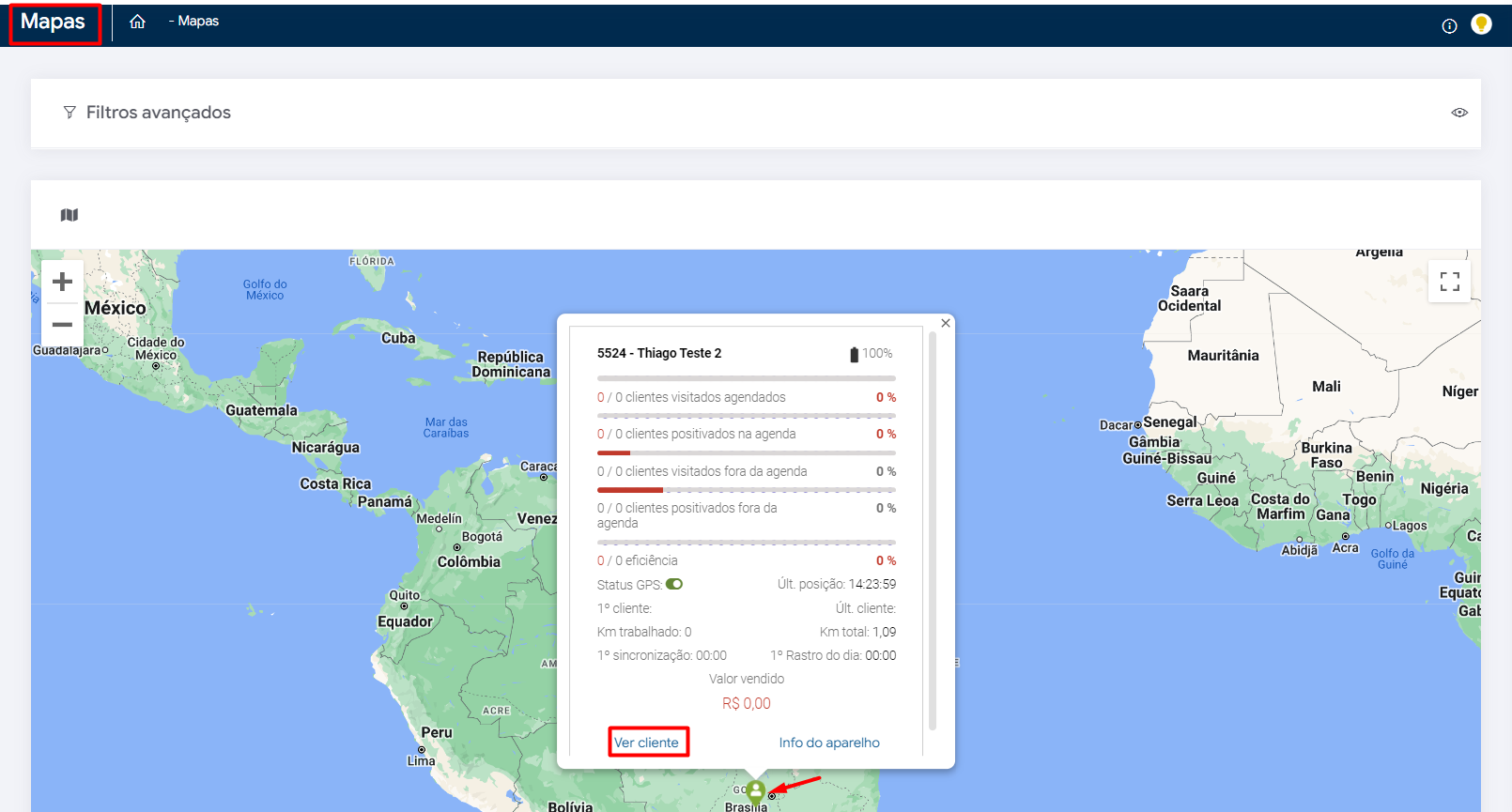Click the Mapas breadcrumb item

(197, 22)
